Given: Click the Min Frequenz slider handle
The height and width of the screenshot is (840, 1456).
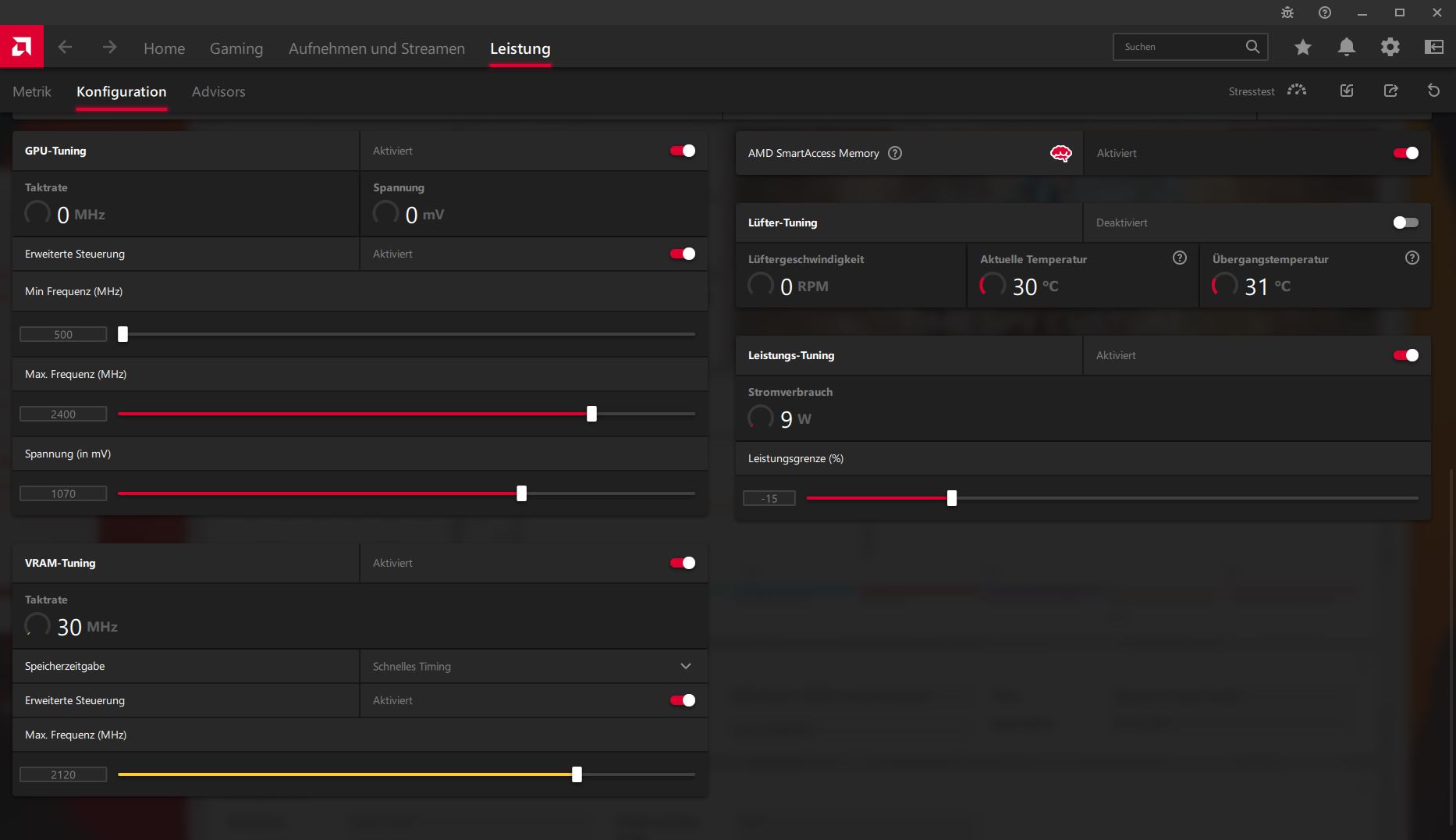Looking at the screenshot, I should [x=123, y=334].
